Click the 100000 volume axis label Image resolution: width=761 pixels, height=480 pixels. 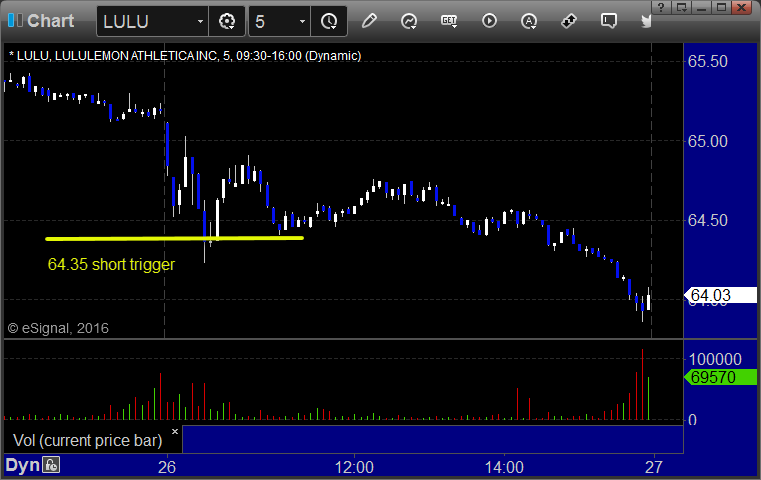pos(715,359)
